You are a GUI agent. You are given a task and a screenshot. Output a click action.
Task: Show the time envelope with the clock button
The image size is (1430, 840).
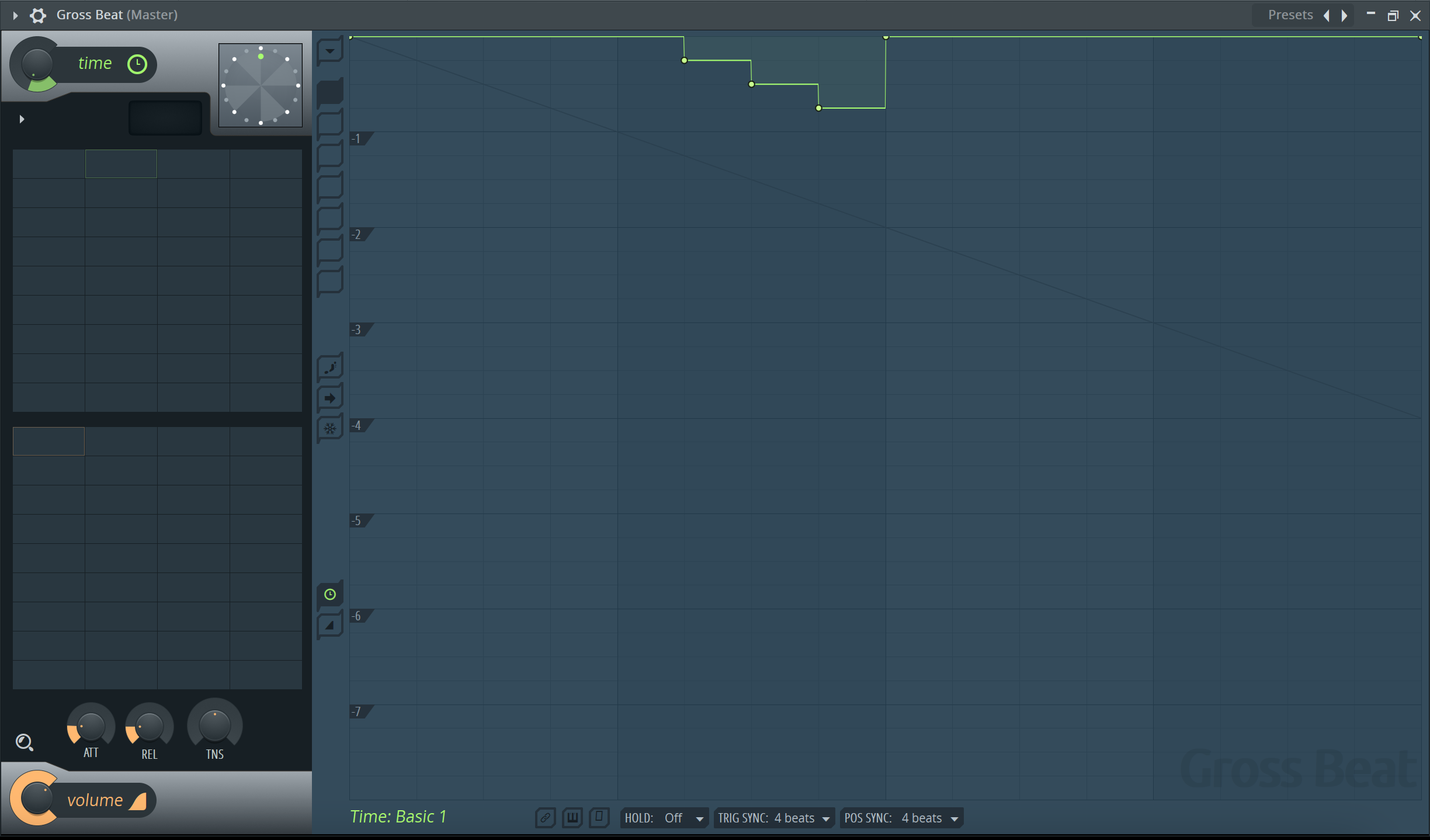click(330, 595)
